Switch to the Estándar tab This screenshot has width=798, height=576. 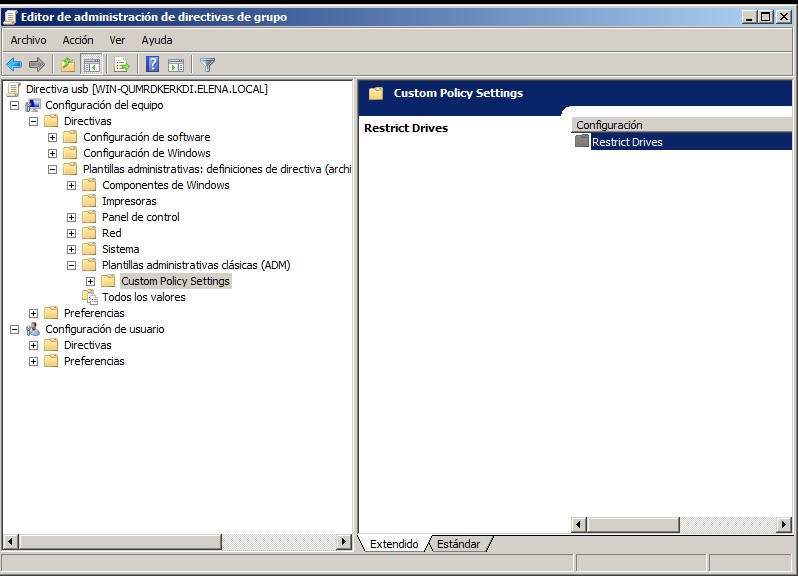click(458, 544)
